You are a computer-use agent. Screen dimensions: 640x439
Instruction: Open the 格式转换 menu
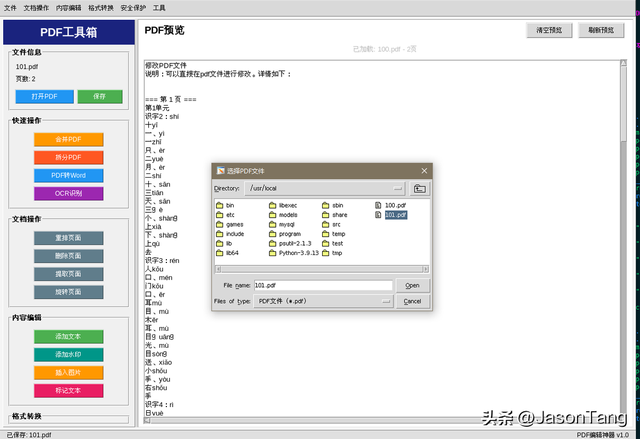101,8
